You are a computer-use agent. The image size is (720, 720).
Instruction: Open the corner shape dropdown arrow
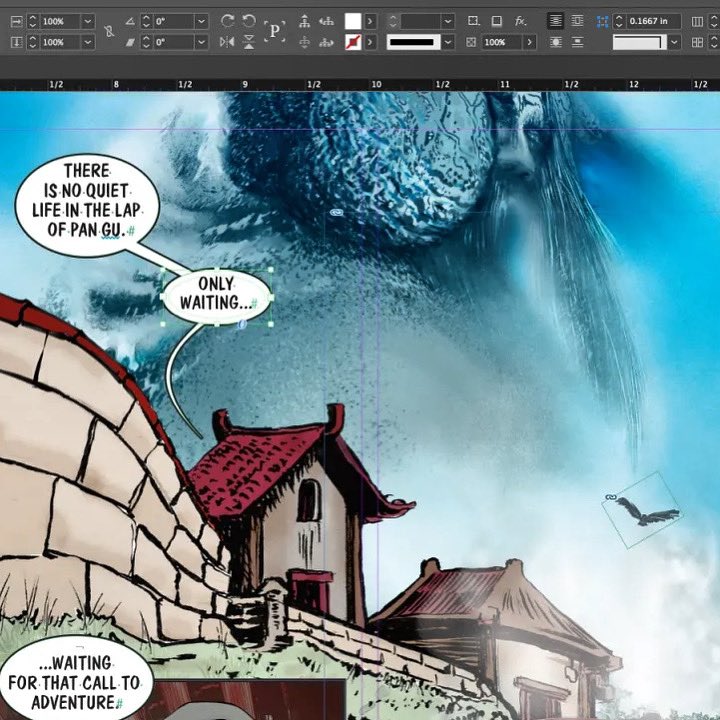pos(674,42)
